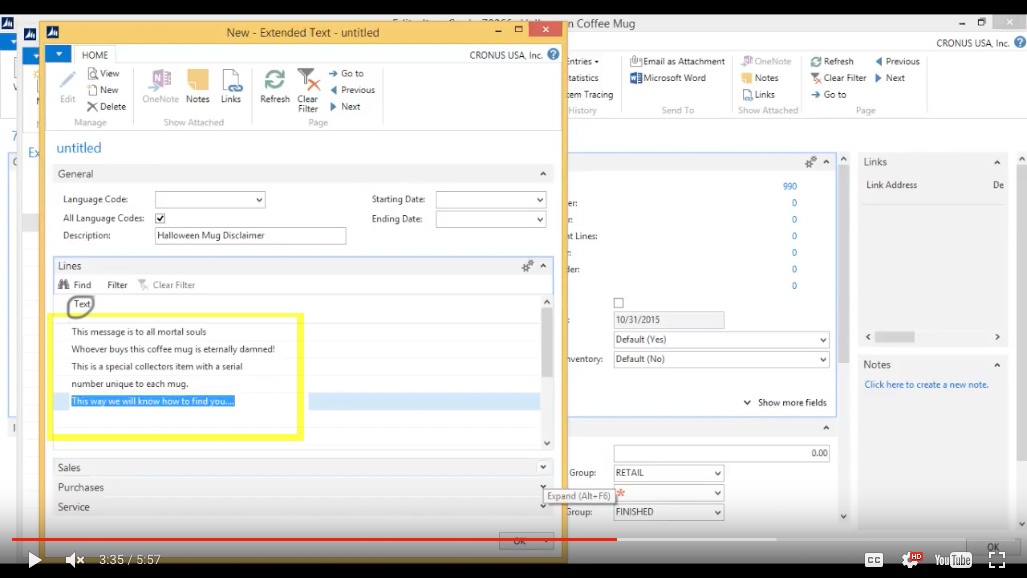Open the Item Category dropdown showing RETAIL
This screenshot has height=578, width=1027.
tap(716, 472)
